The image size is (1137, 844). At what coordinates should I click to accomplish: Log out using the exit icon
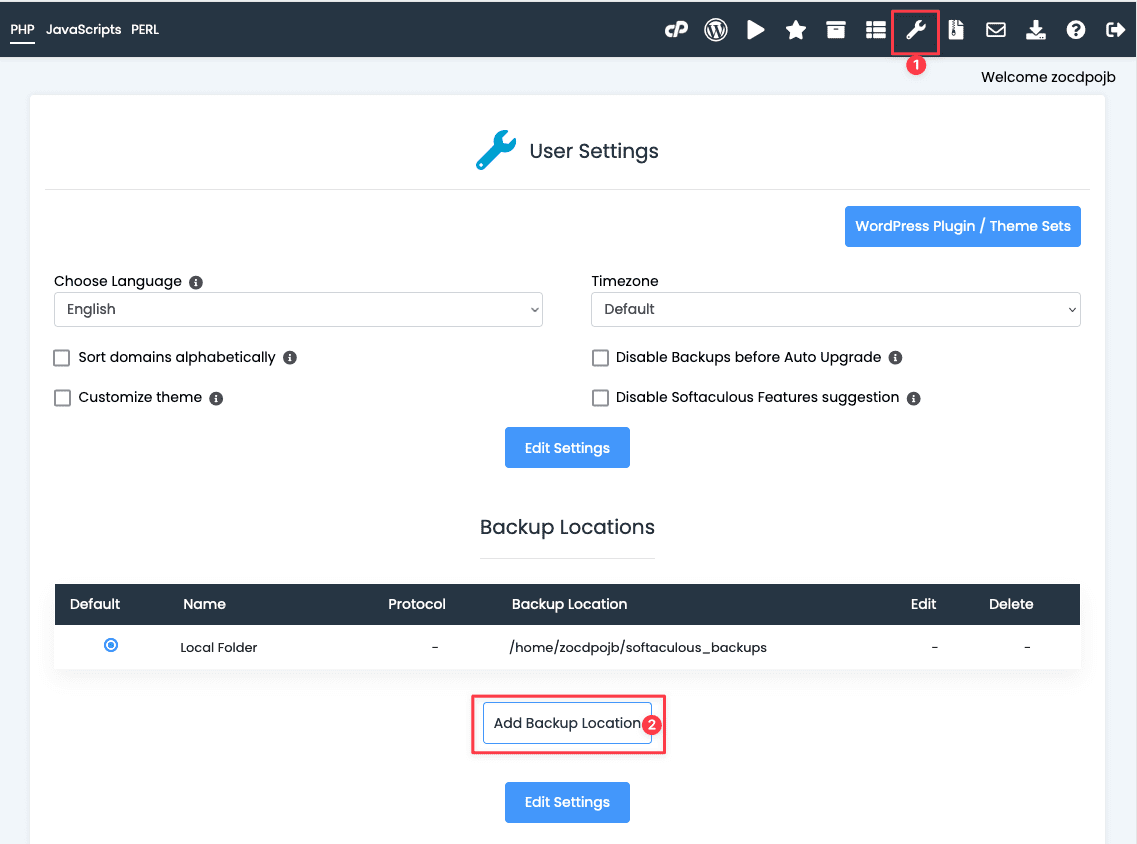(1115, 29)
